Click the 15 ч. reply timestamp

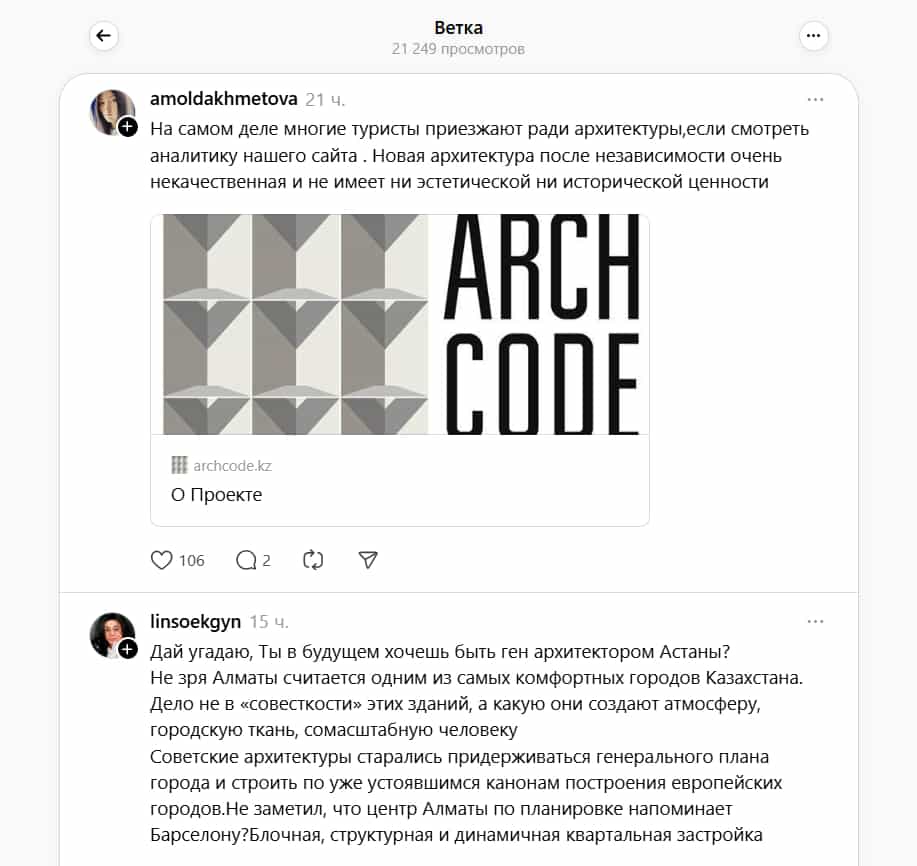pos(269,622)
